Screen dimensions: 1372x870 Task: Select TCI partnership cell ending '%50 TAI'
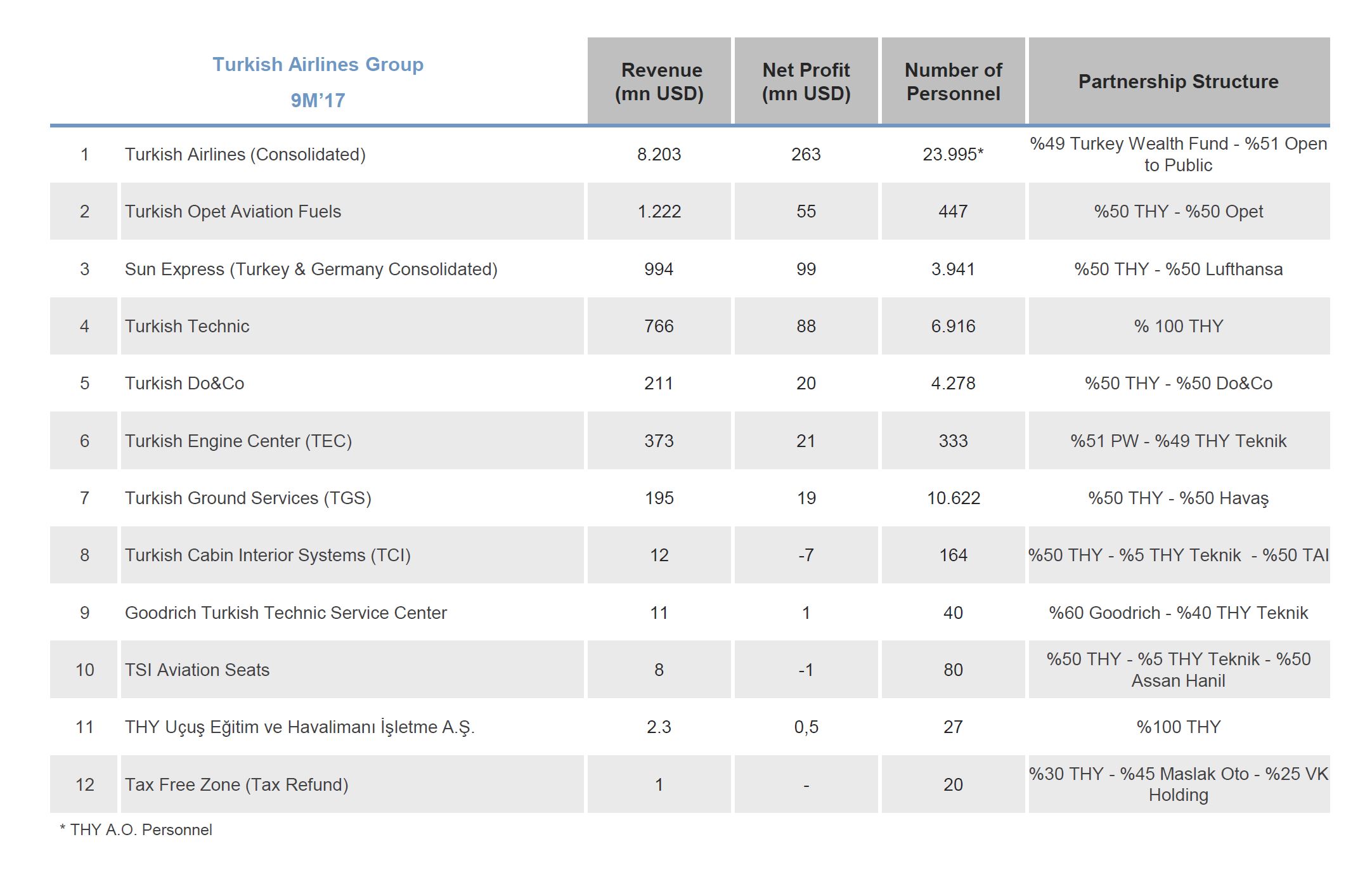1179,555
